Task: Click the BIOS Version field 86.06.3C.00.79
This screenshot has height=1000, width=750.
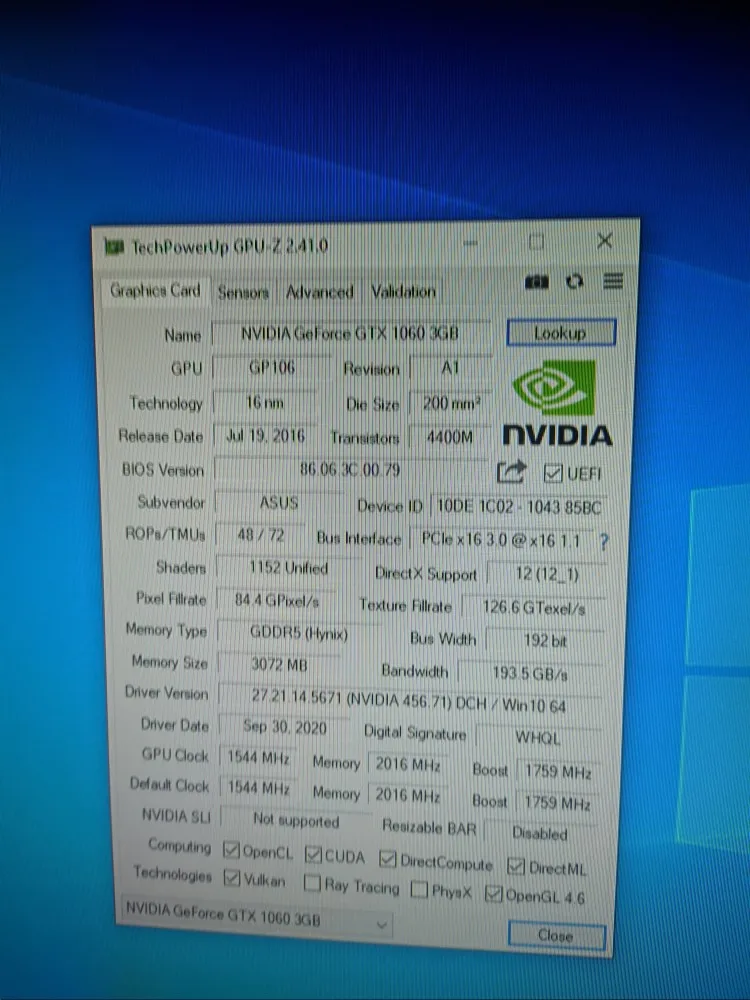Action: [x=349, y=470]
